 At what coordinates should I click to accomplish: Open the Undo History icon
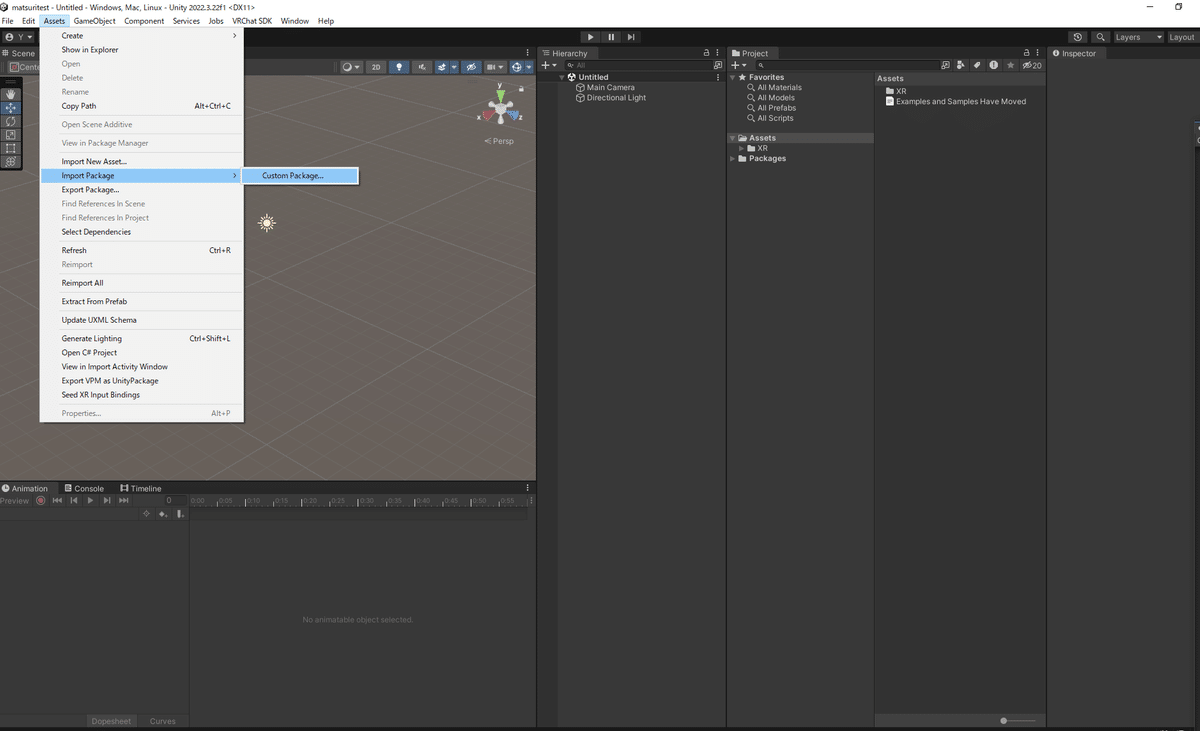tap(1077, 37)
